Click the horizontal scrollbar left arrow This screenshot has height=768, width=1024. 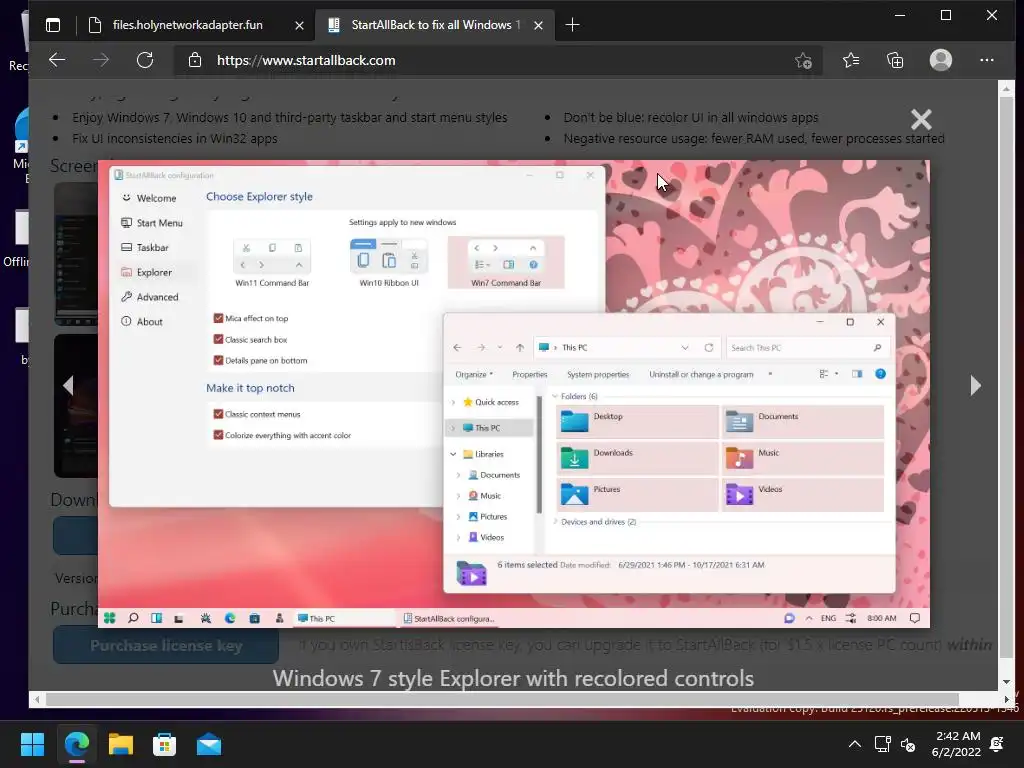(x=37, y=699)
